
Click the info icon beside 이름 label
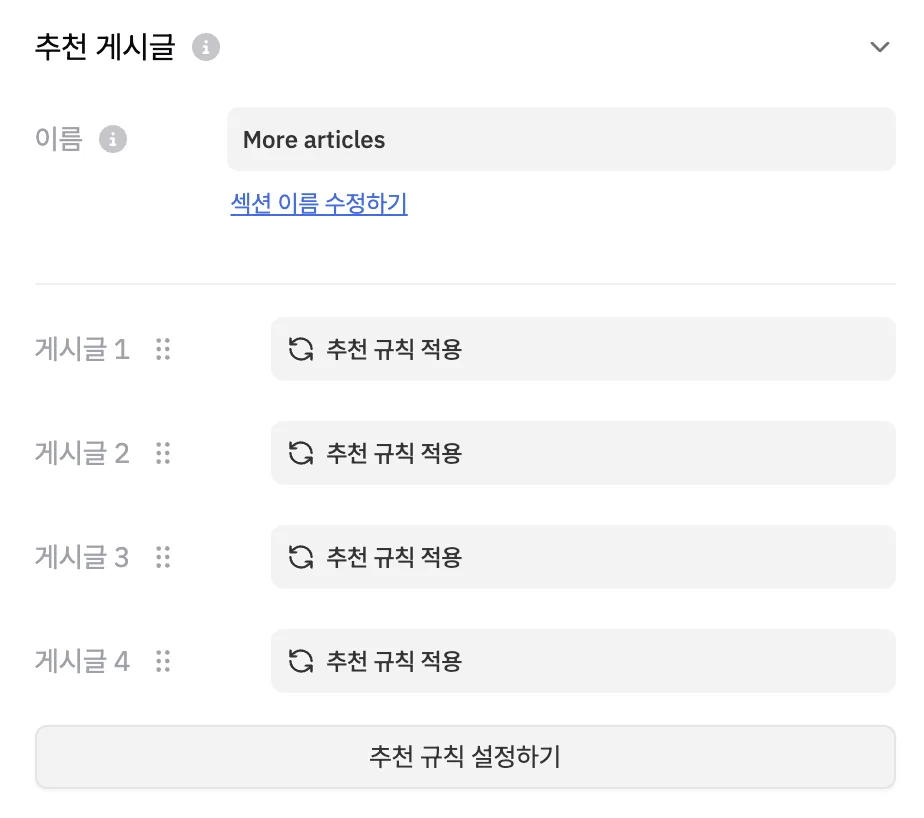(x=113, y=139)
